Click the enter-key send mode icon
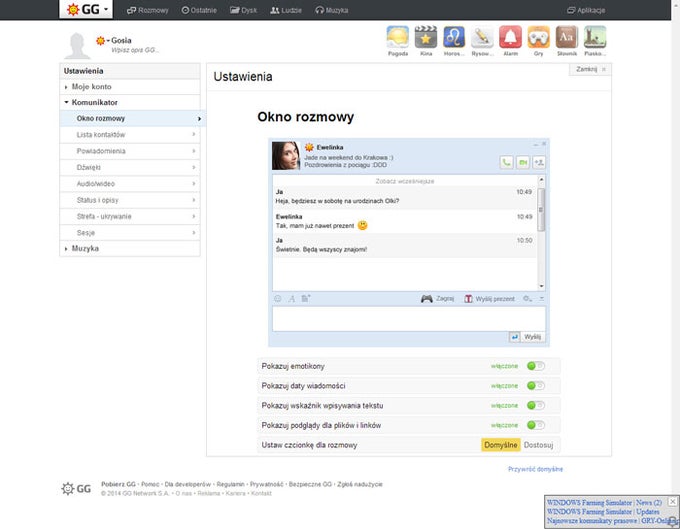 tap(514, 337)
